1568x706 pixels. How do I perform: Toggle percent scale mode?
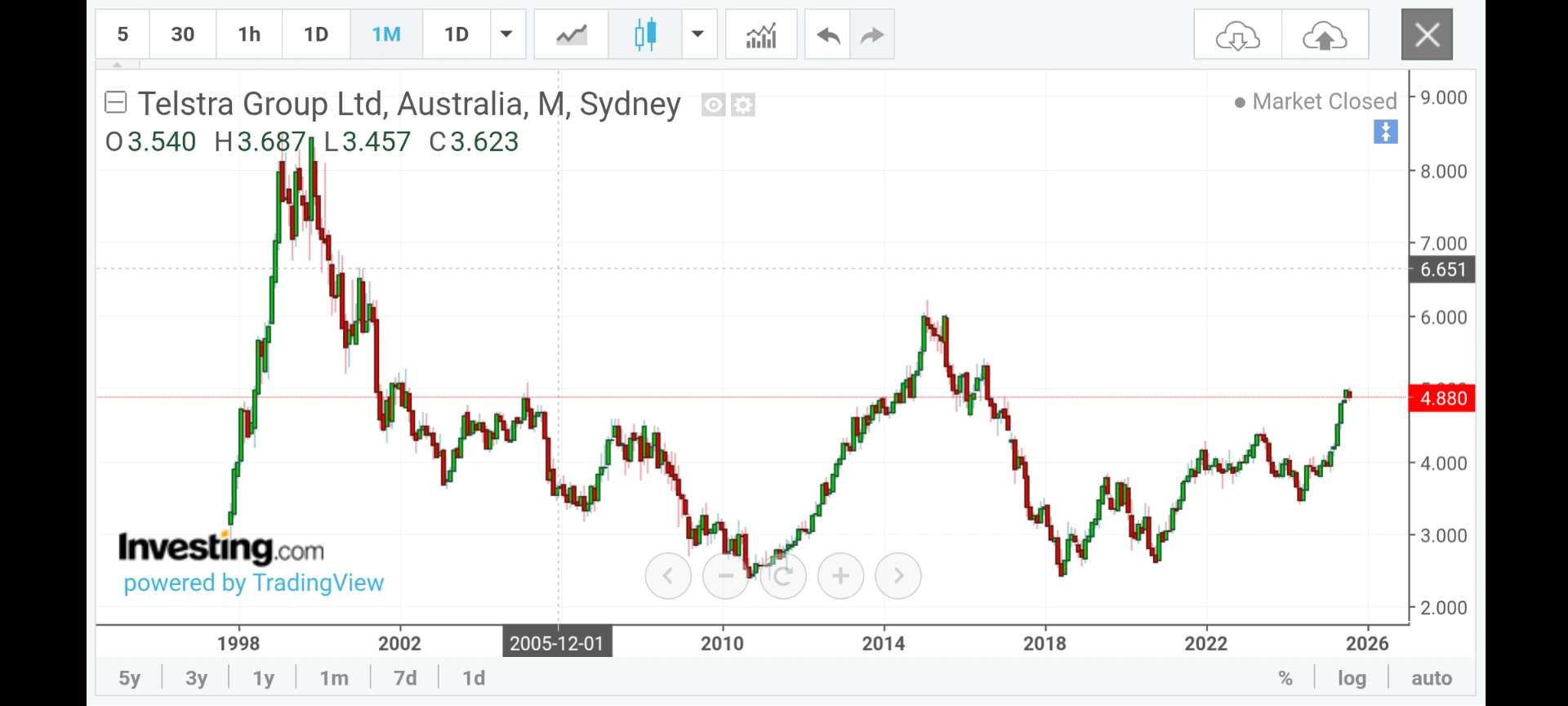[x=1285, y=678]
